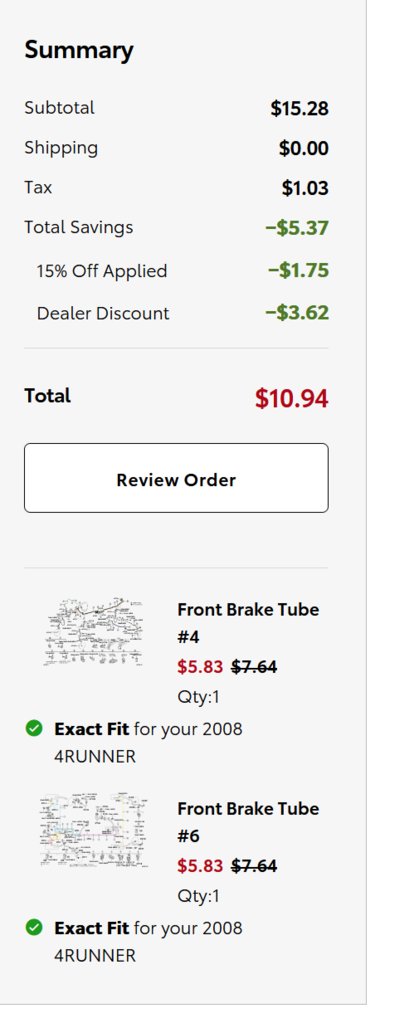The height and width of the screenshot is (1023, 419).
Task: Click Qty:1 under Front Brake Tube #6
Action: click(198, 896)
